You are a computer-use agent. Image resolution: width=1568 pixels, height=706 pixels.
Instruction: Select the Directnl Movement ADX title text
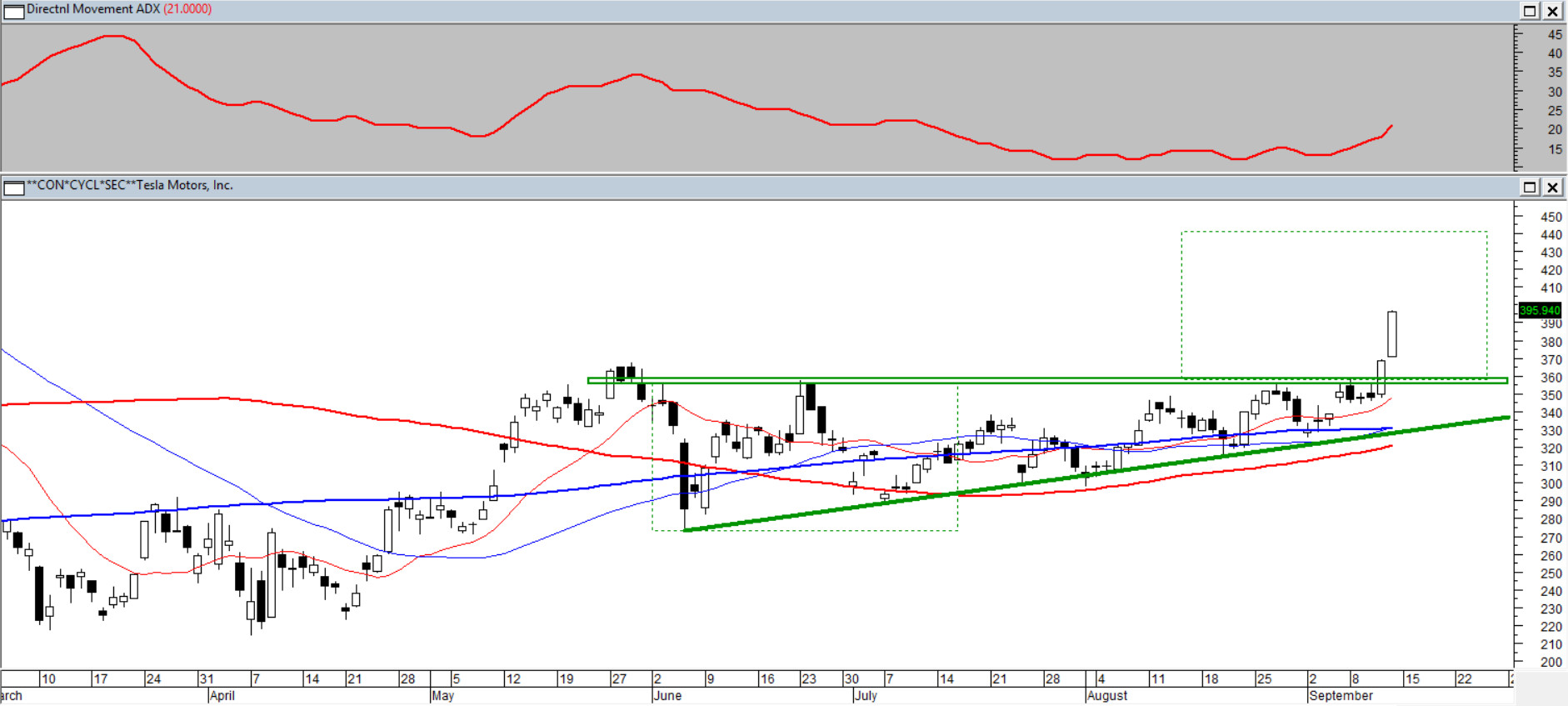[x=92, y=9]
